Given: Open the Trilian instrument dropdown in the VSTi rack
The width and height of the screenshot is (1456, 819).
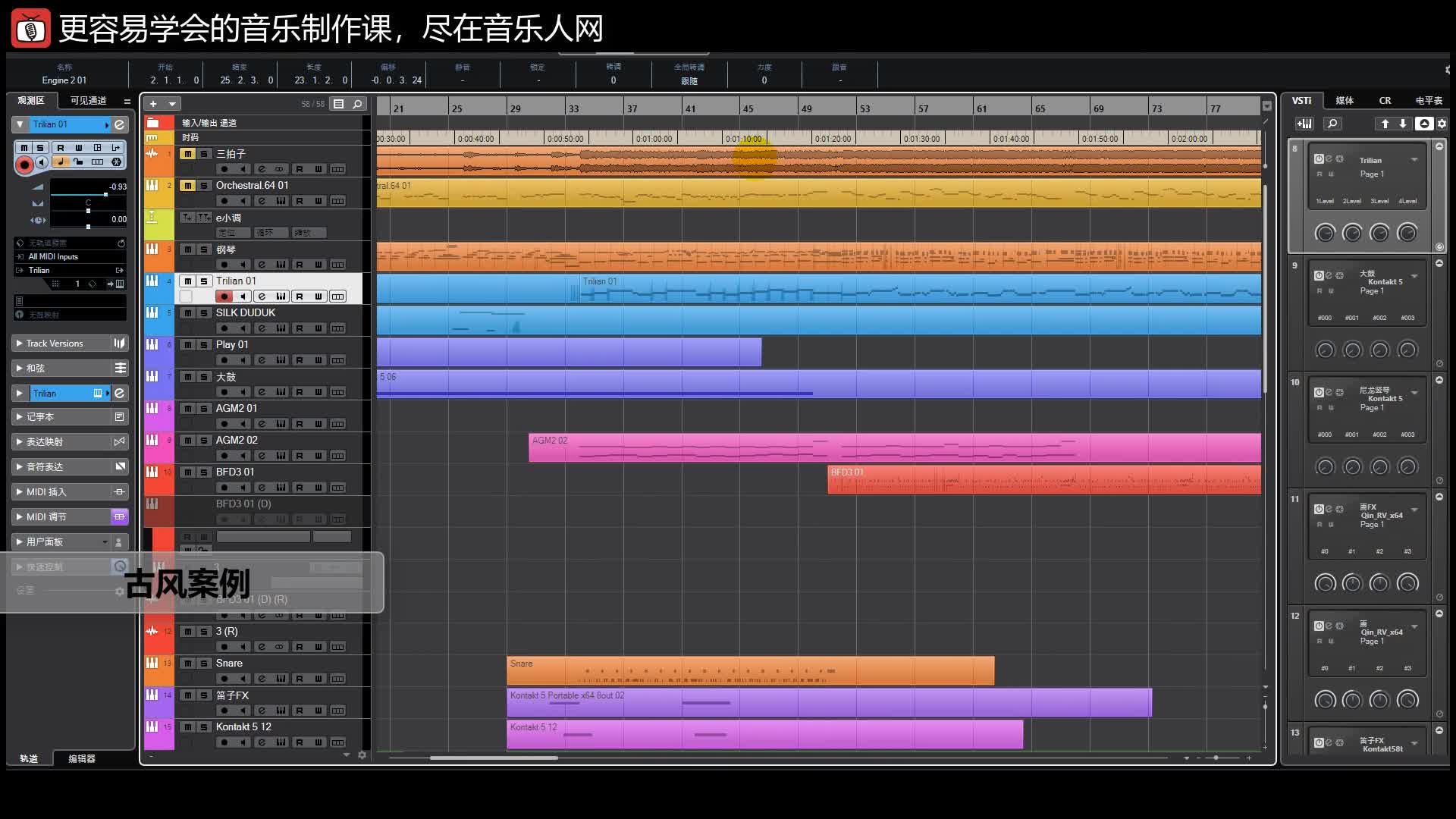Looking at the screenshot, I should (x=1414, y=160).
